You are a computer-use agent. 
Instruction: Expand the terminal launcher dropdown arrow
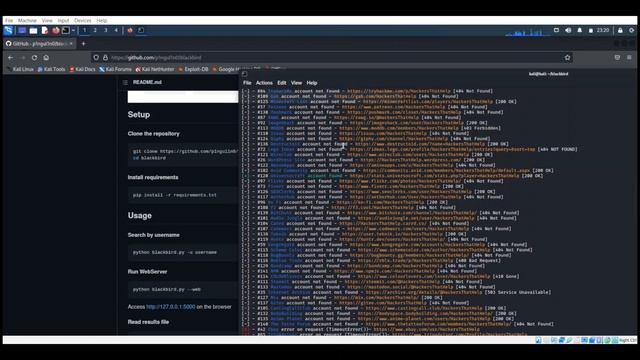73,30
